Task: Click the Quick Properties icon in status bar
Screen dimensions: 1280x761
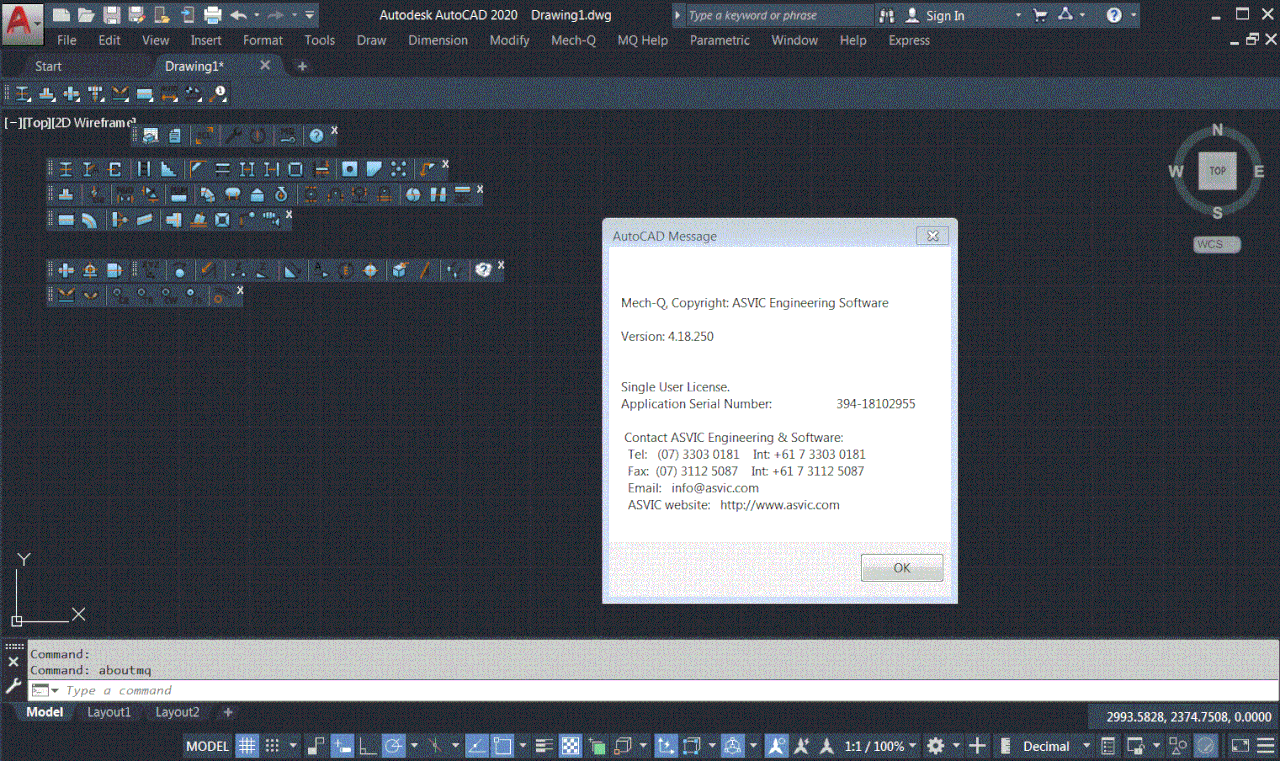Action: (1108, 746)
